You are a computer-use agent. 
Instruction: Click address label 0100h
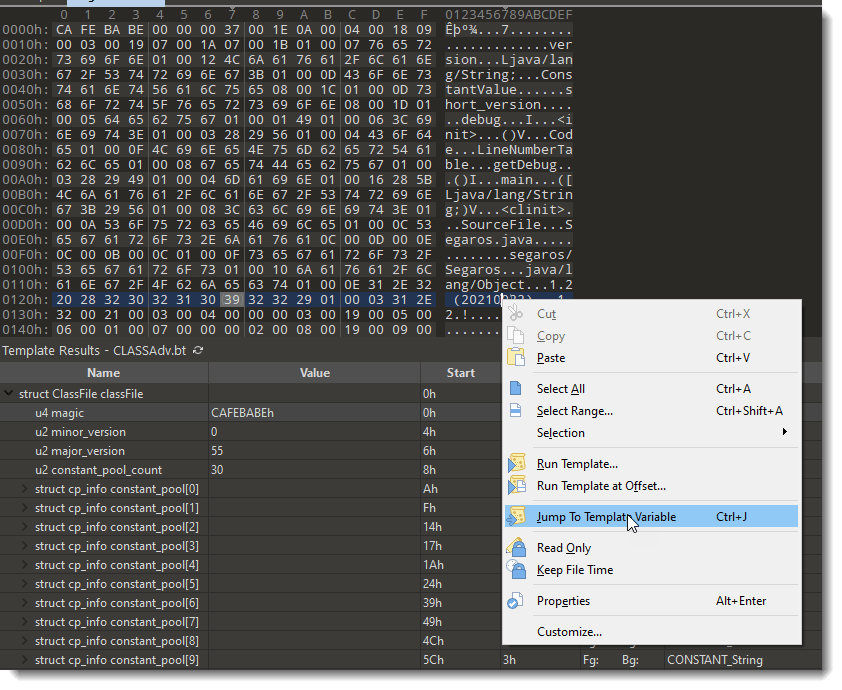pyautogui.click(x=25, y=270)
